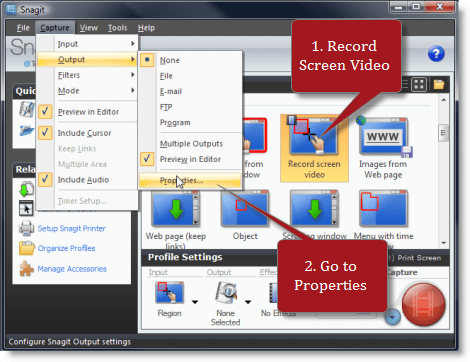Click the profiles list scroll down arrow
This screenshot has width=470, height=362.
tap(444, 243)
